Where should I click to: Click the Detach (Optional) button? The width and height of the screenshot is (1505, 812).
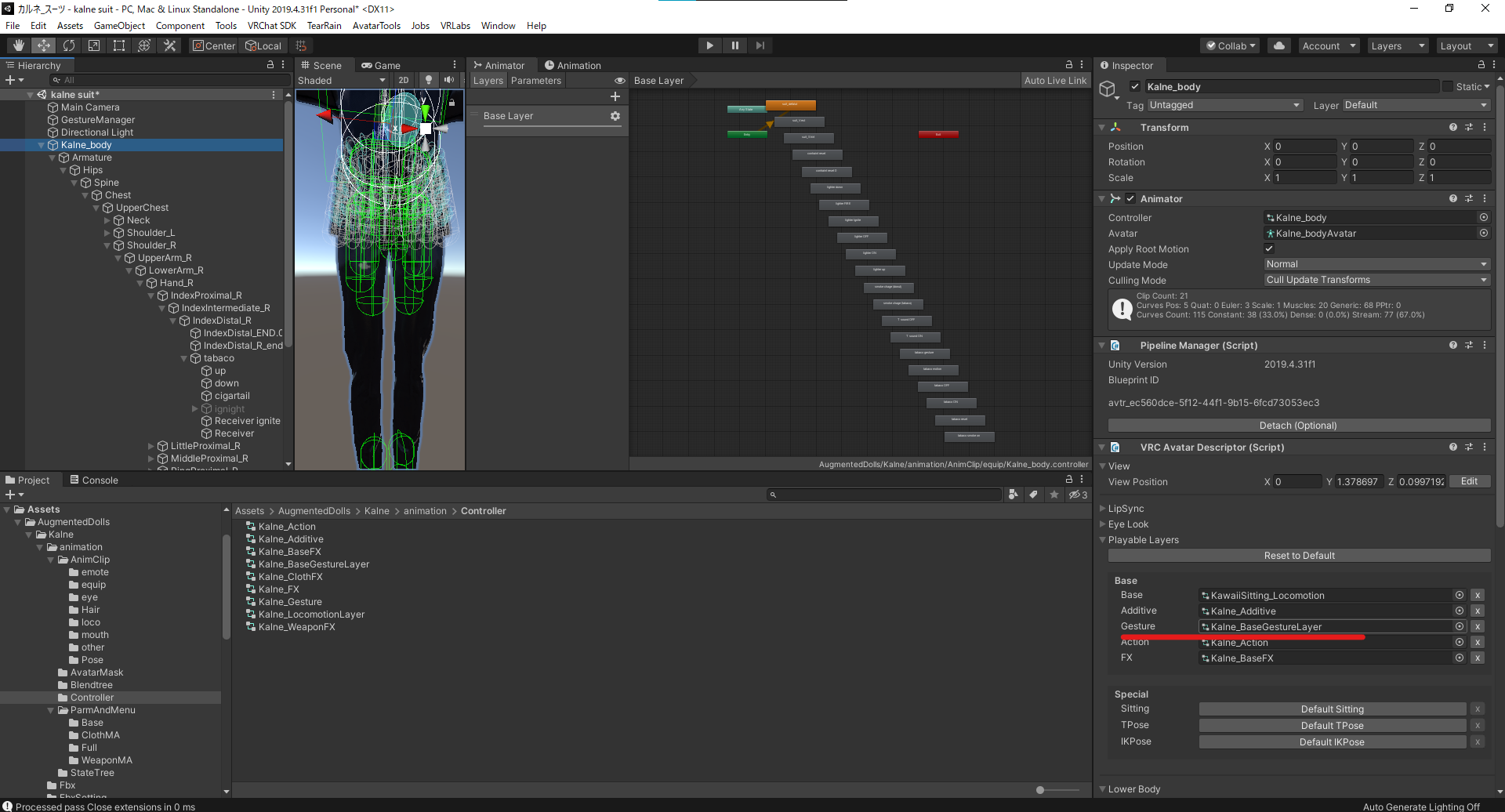point(1297,425)
